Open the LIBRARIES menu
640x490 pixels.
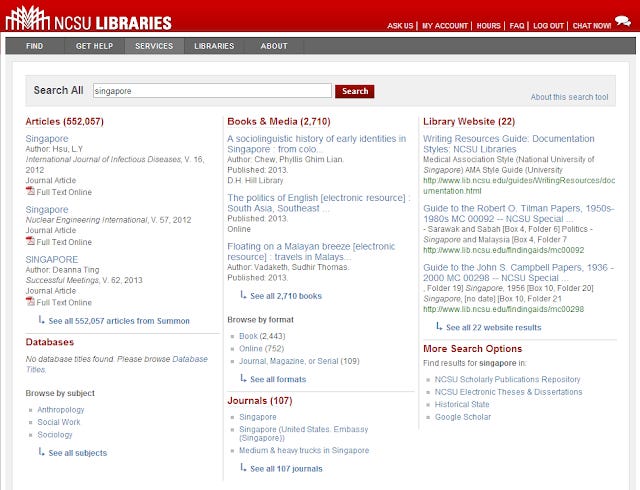click(x=214, y=46)
